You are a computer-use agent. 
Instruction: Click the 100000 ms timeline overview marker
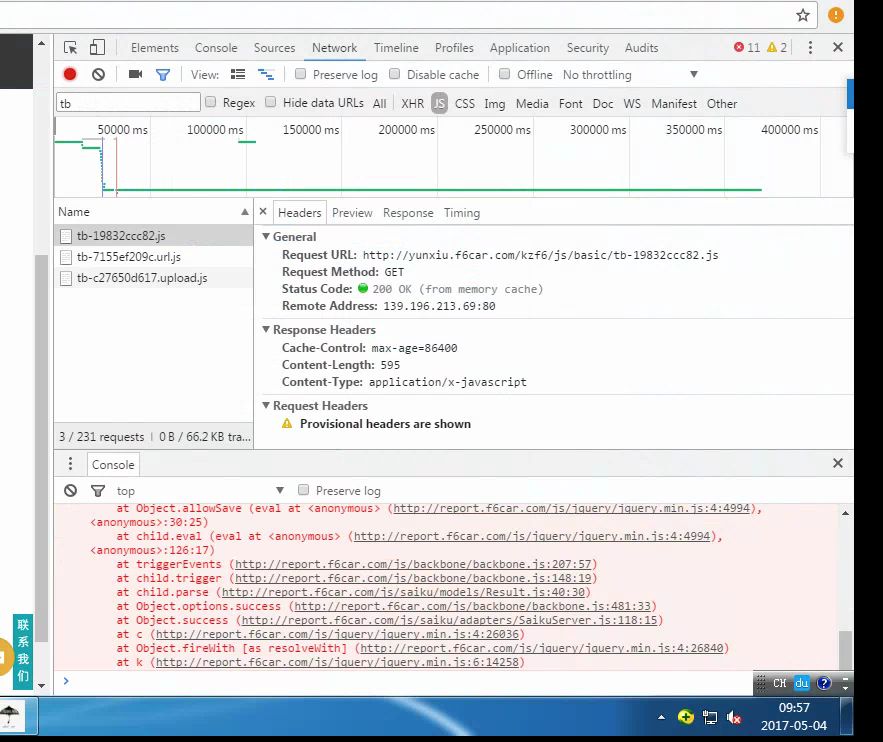(215, 129)
